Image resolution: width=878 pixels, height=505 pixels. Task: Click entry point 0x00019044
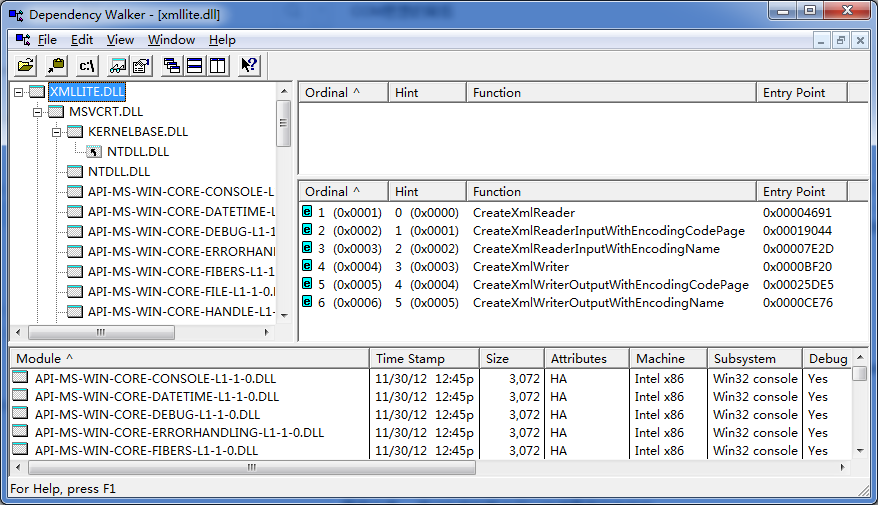coord(797,231)
